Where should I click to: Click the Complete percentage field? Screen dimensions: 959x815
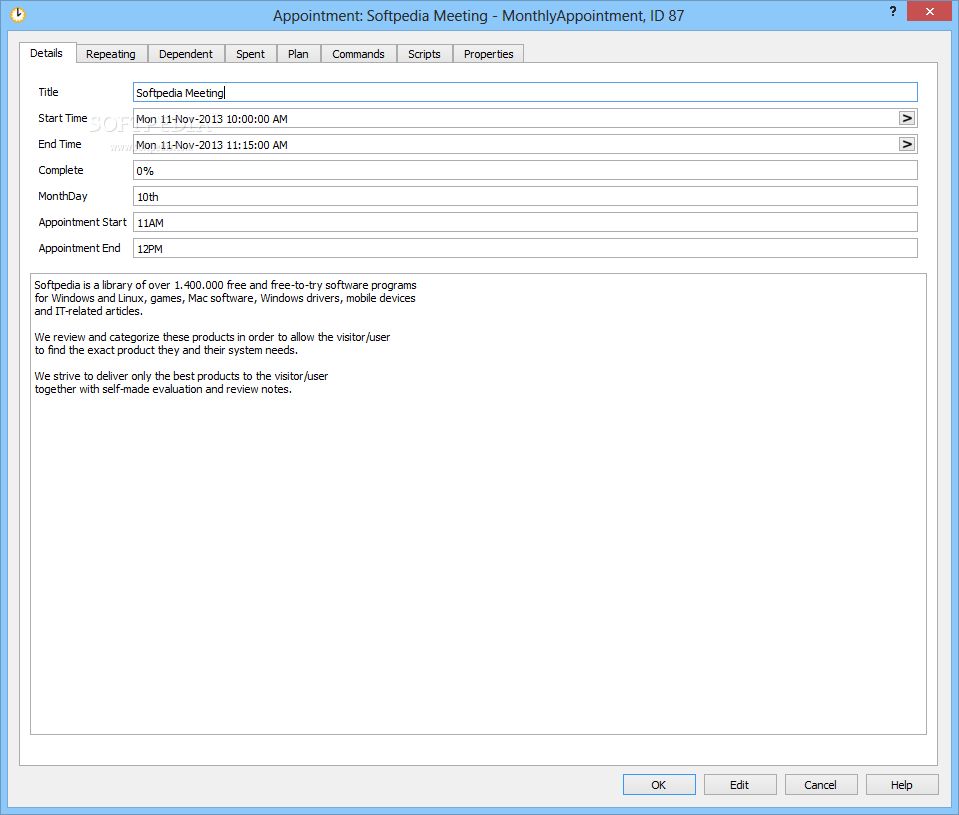pyautogui.click(x=525, y=171)
